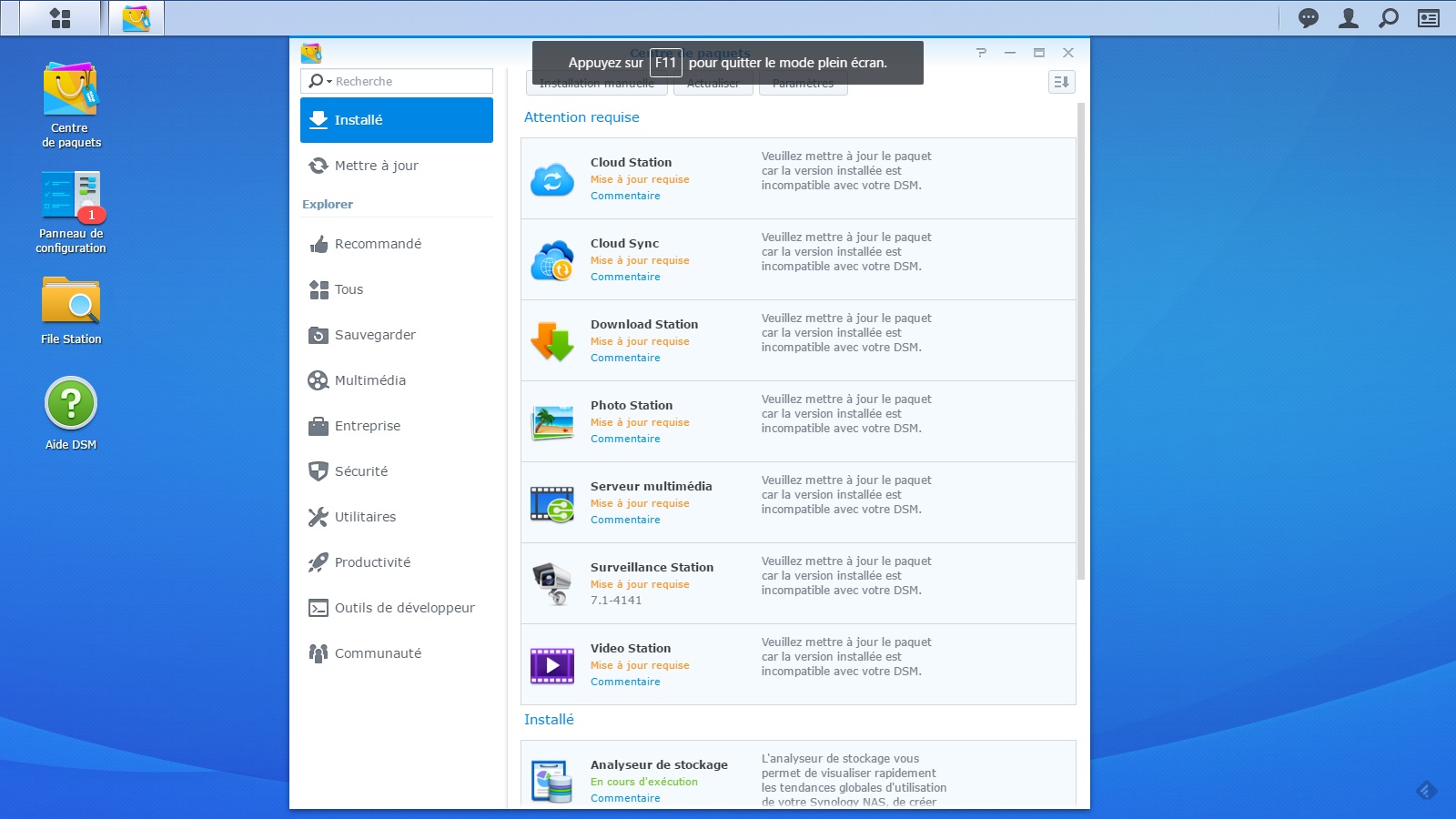Open the user account options icon
Image resolution: width=1456 pixels, height=819 pixels.
(1349, 18)
